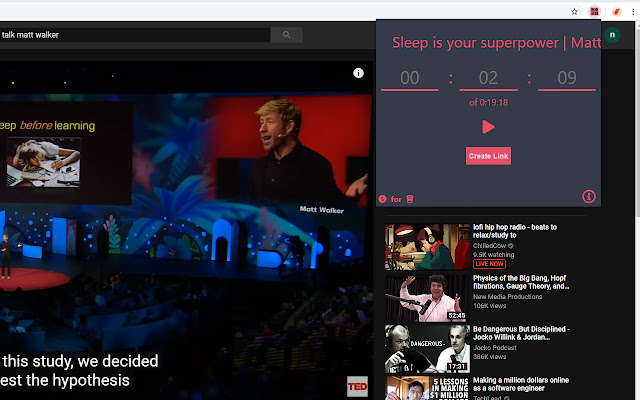Click the '386K views' text
Screen dimensions: 640x400
(489, 357)
